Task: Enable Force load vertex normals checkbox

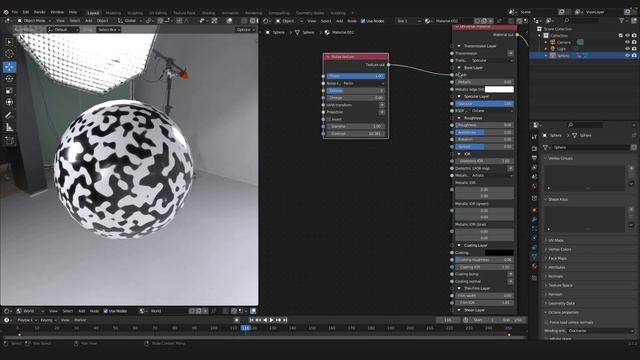Action: pos(546,322)
